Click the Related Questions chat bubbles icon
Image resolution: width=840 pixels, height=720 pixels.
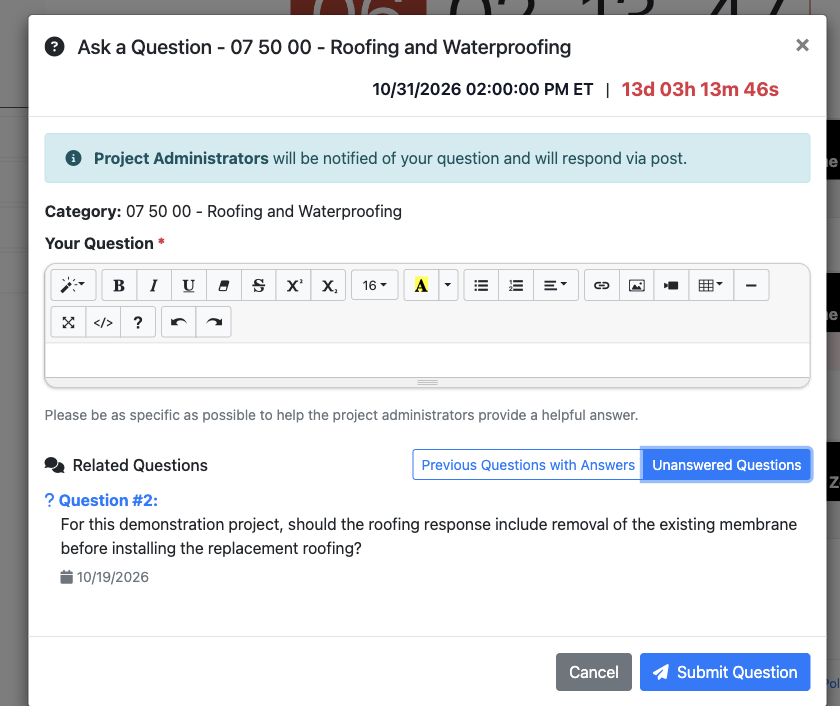click(55, 465)
